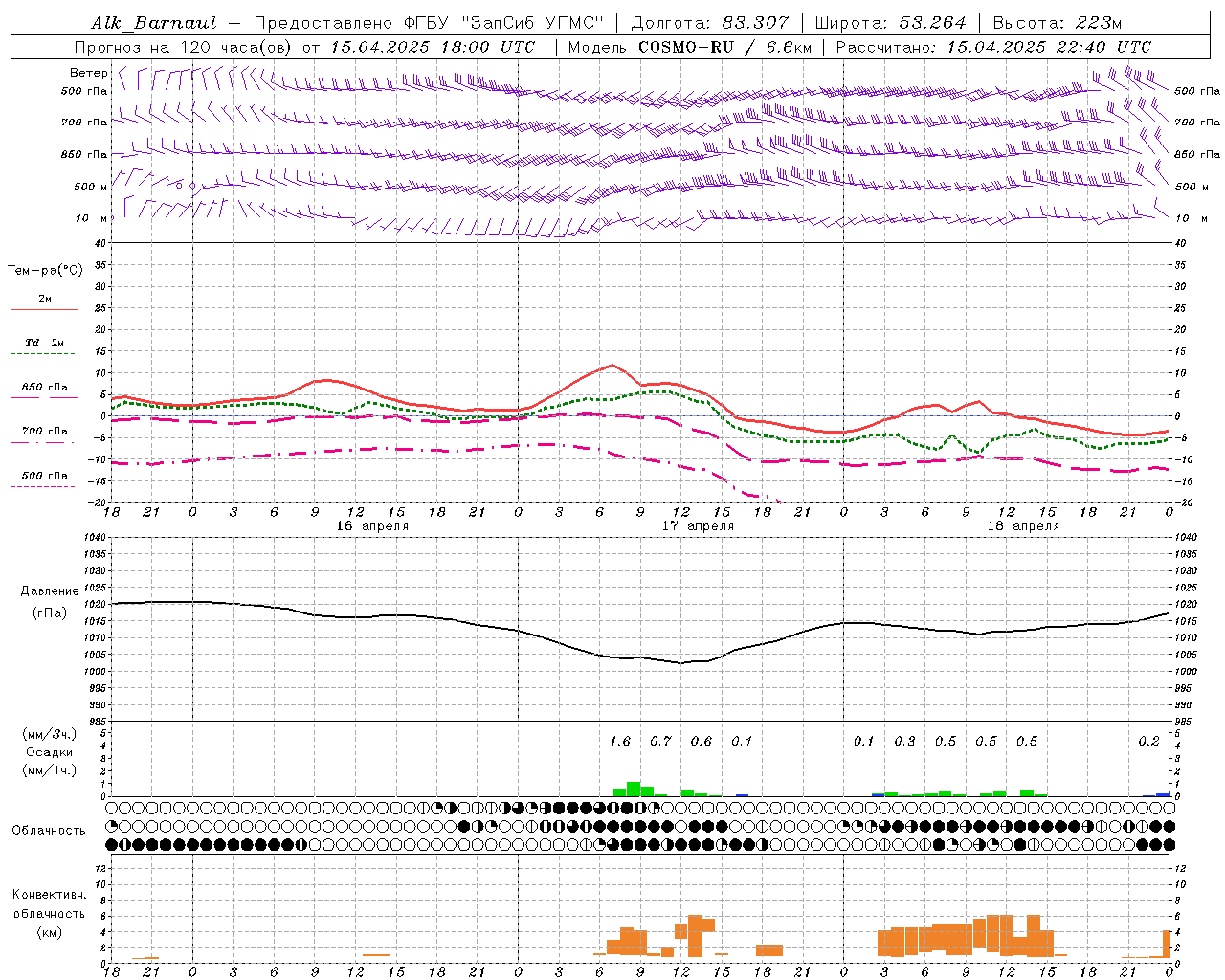Click the Осадки panel label

[x=50, y=752]
